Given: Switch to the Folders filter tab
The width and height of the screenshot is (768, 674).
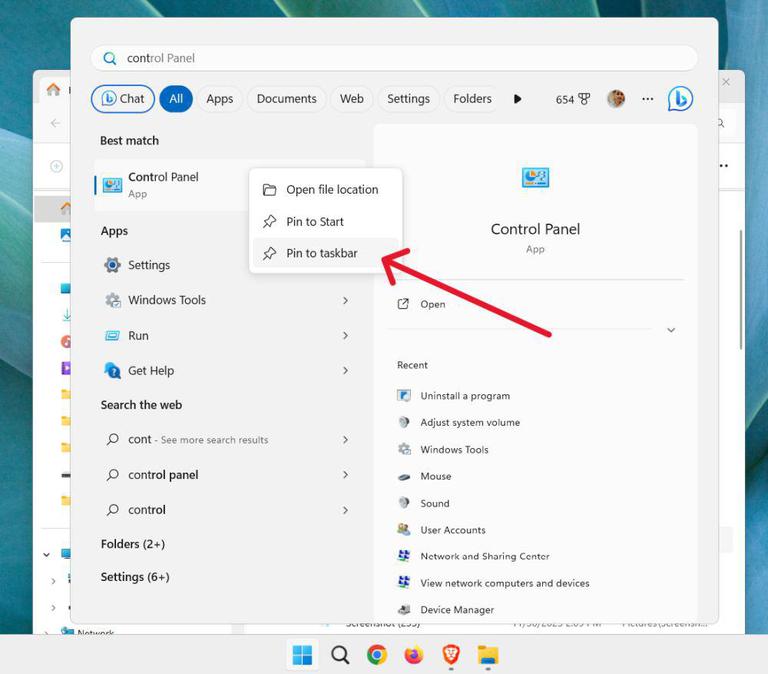Looking at the screenshot, I should [x=472, y=99].
